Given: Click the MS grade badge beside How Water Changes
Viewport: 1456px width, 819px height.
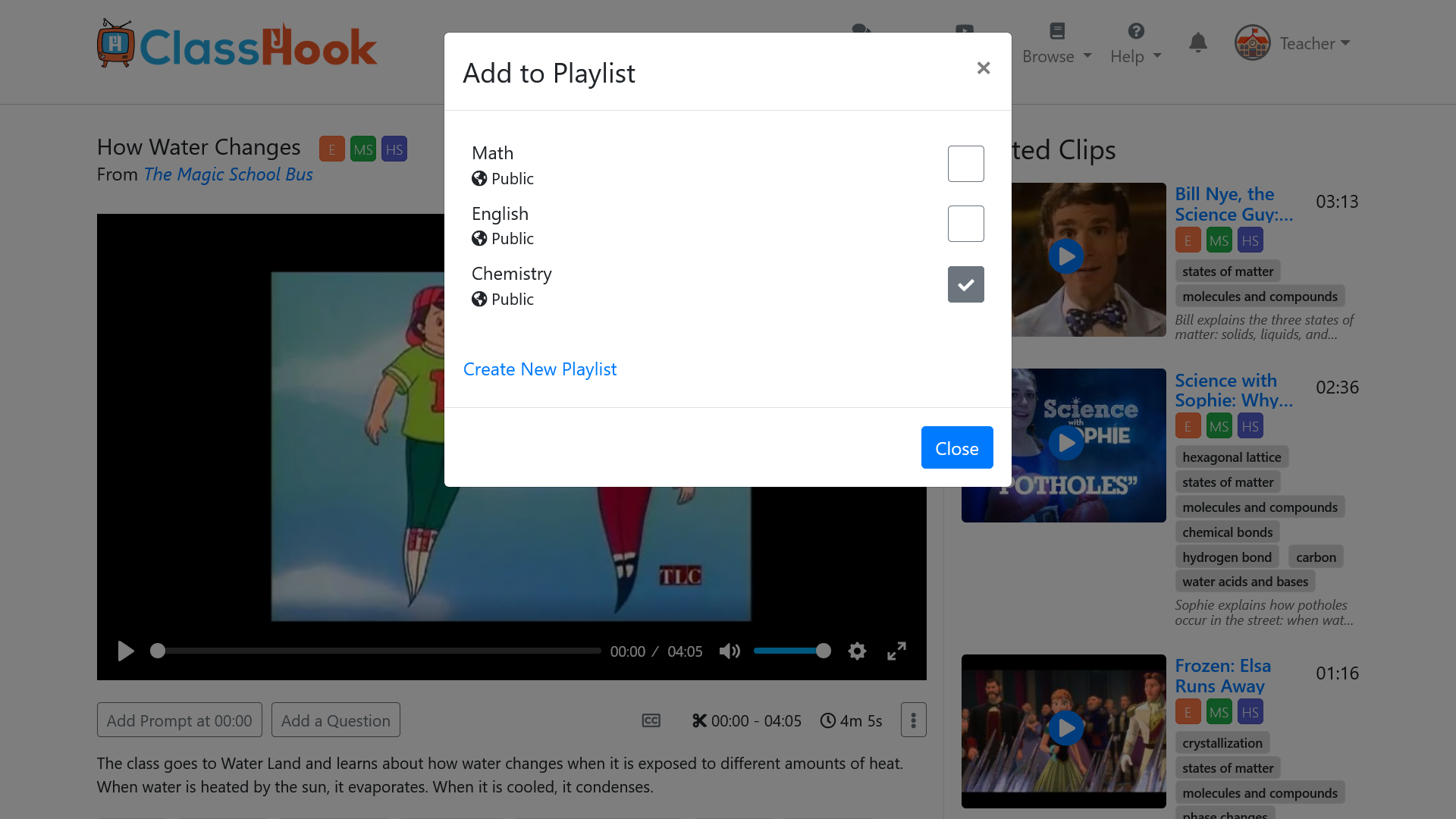Looking at the screenshot, I should coord(363,149).
